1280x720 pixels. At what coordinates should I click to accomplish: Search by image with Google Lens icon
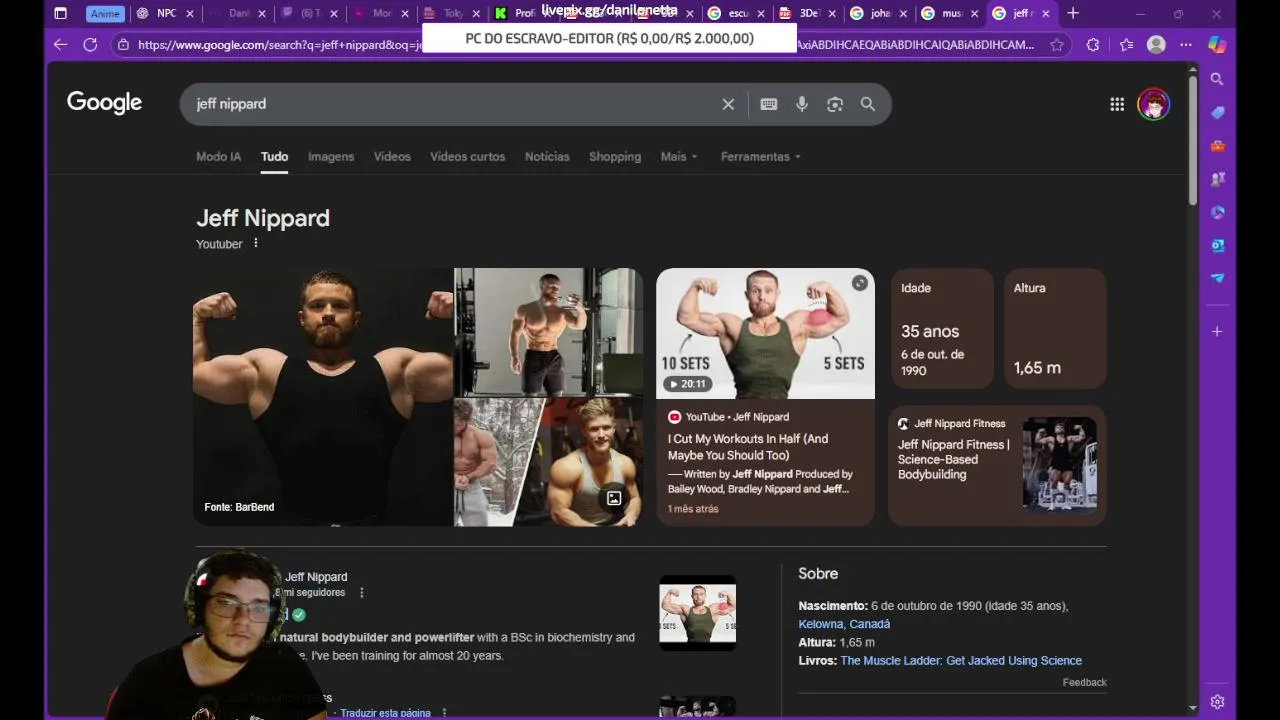[835, 104]
